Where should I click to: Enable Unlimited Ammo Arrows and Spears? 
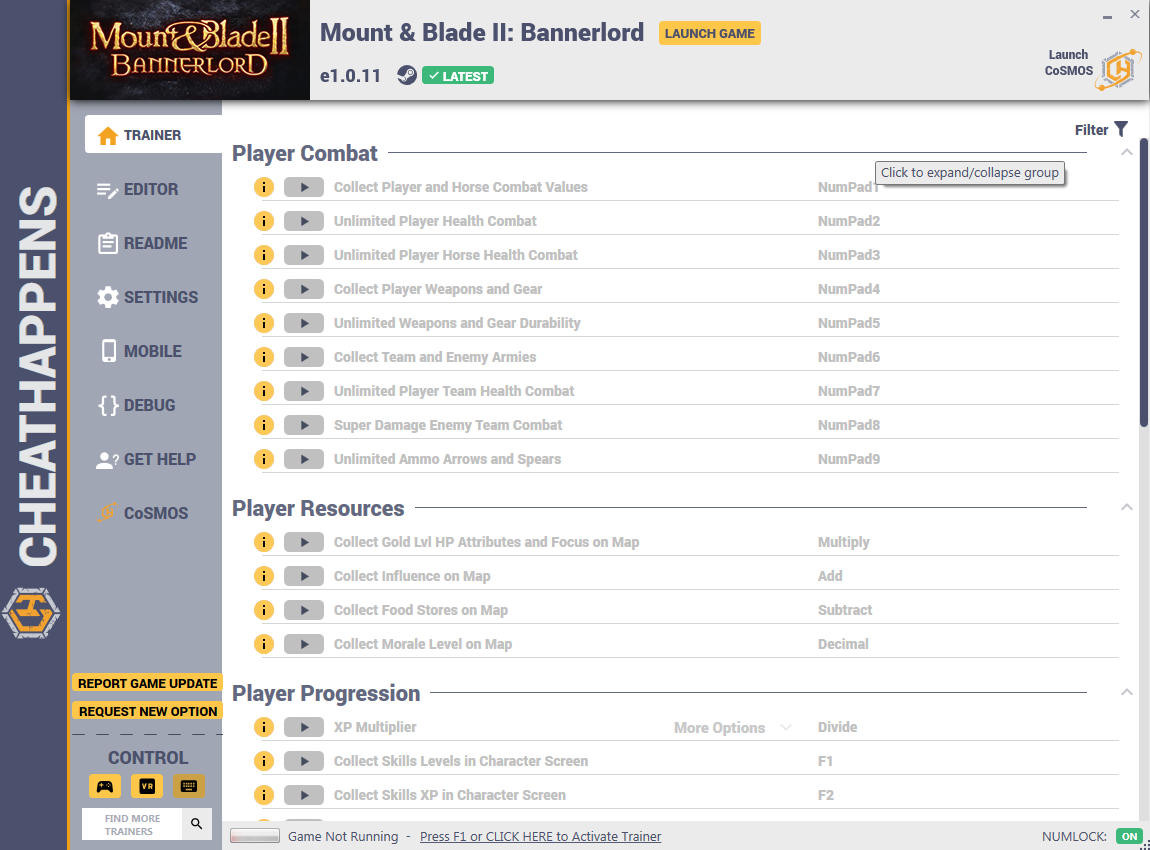click(304, 459)
